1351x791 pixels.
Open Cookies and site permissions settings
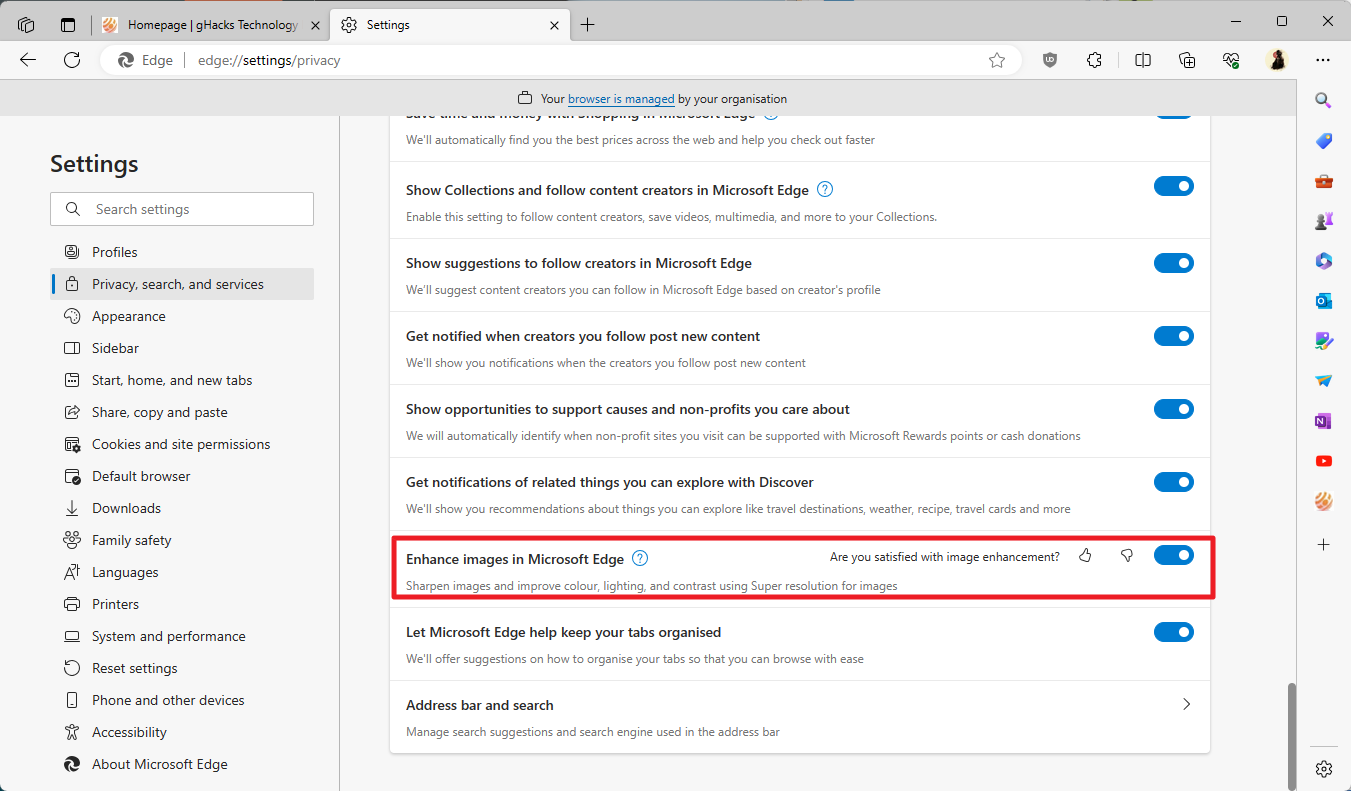[x=182, y=444]
